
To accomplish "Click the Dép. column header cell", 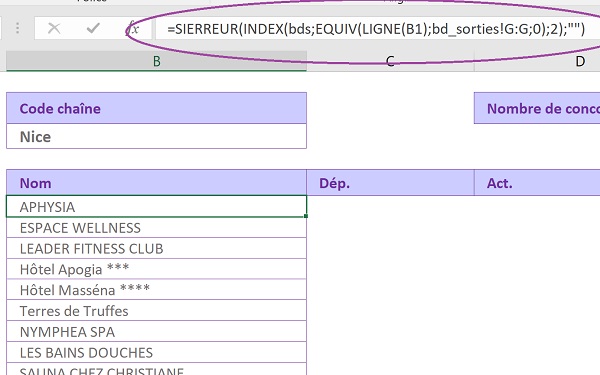I will (390, 183).
